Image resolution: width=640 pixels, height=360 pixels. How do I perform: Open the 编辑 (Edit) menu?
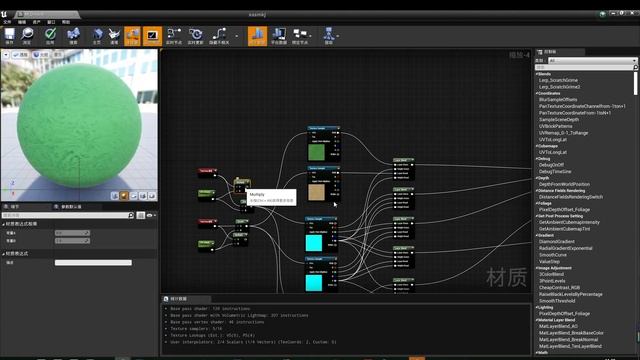click(x=22, y=22)
